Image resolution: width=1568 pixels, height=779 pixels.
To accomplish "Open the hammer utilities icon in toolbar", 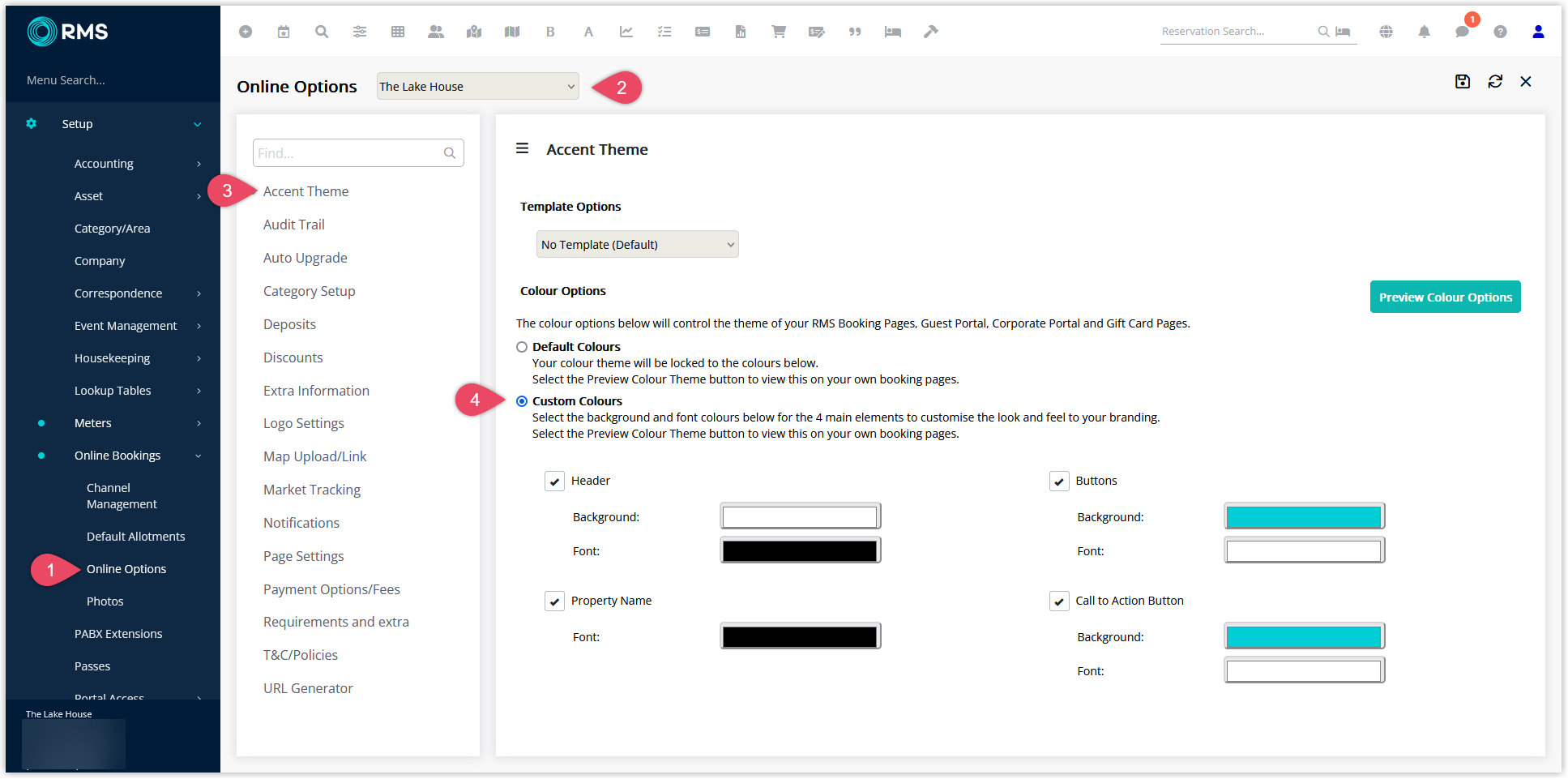I will pos(931,32).
